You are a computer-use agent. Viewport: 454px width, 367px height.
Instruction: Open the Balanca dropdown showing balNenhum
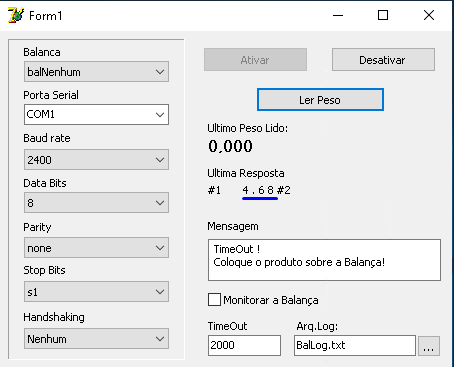pos(96,72)
